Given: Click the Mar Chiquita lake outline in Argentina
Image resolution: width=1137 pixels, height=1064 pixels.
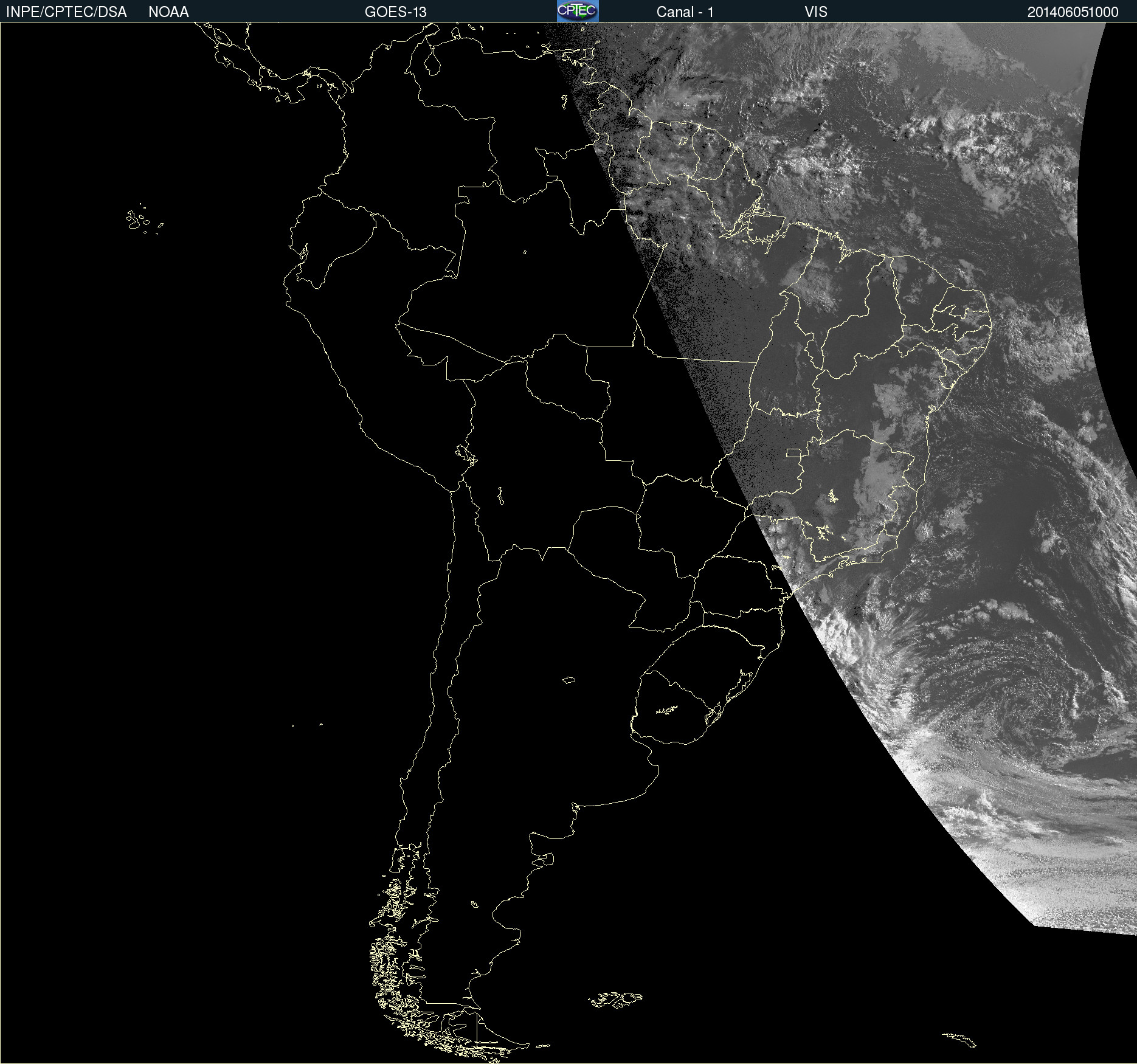Looking at the screenshot, I should point(568,680).
